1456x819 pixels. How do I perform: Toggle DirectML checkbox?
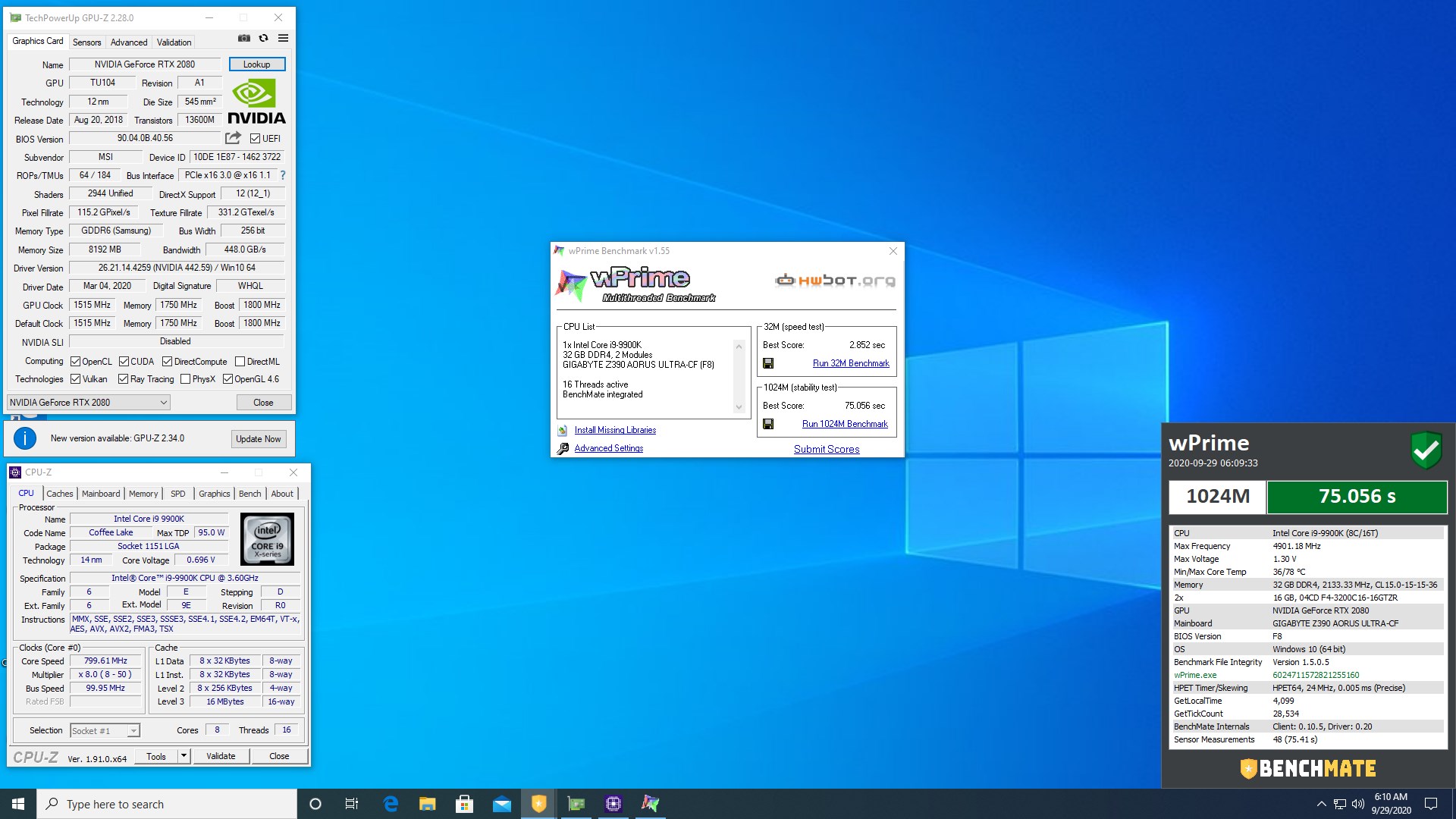tap(240, 362)
